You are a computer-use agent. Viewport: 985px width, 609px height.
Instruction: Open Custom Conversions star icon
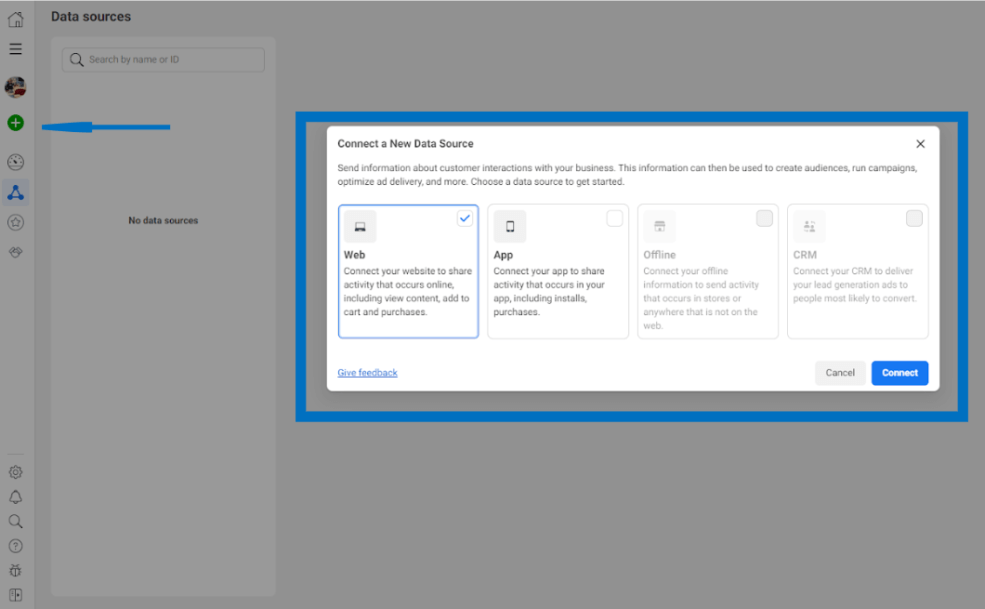click(x=15, y=222)
